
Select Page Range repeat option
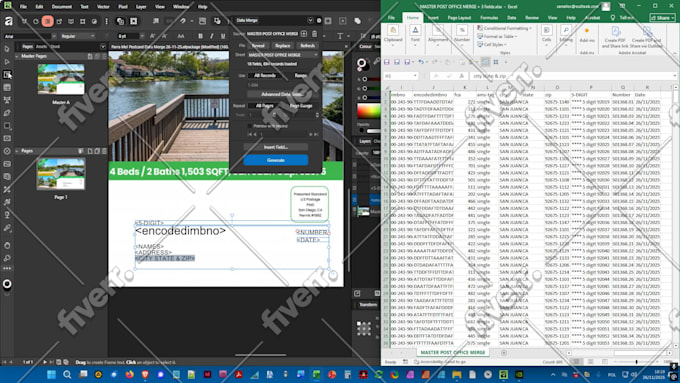coord(301,106)
